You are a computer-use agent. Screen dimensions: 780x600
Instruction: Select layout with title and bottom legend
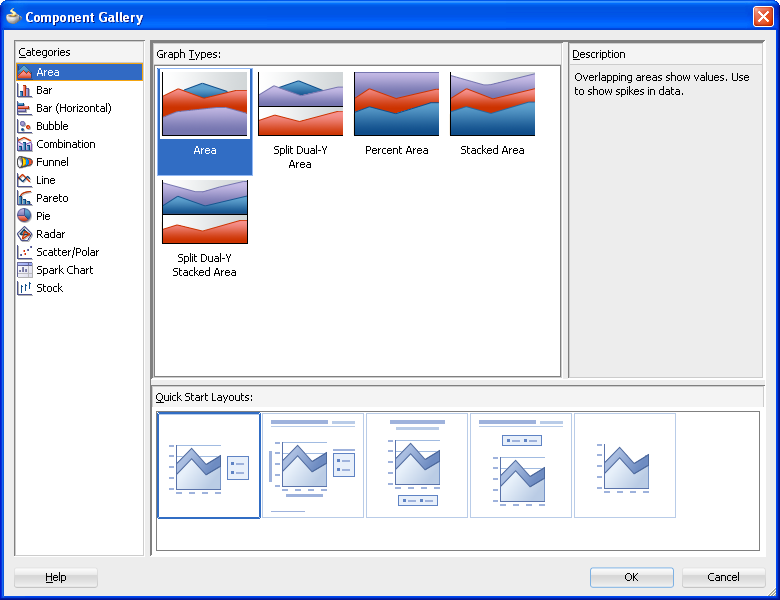coord(417,466)
